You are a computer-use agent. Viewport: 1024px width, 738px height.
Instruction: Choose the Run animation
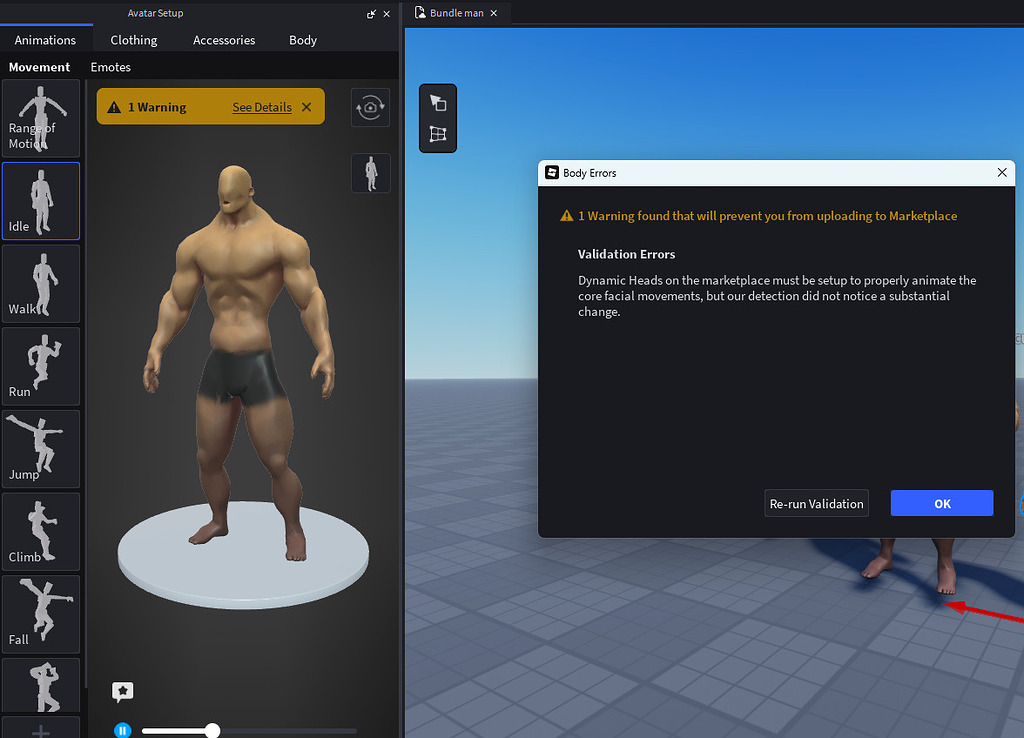(x=41, y=366)
